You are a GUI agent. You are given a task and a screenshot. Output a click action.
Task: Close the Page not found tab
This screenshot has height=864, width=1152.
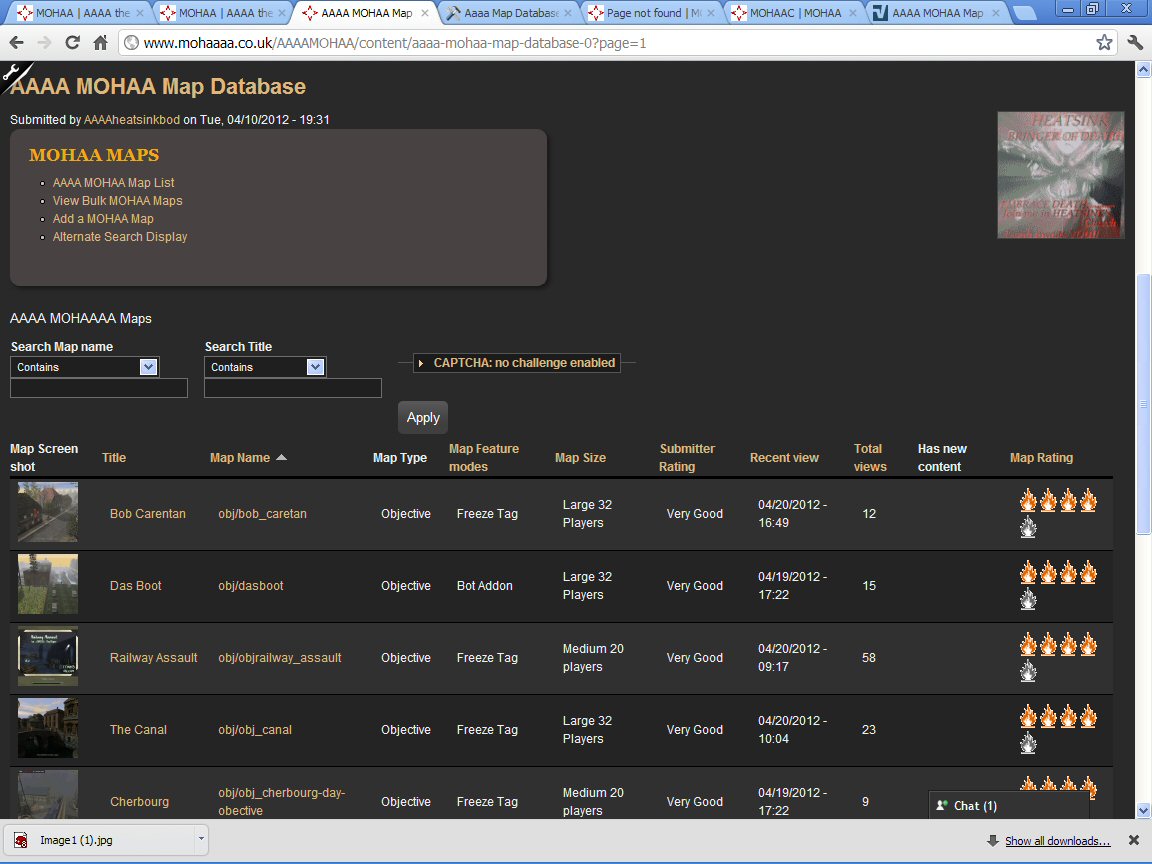(711, 12)
